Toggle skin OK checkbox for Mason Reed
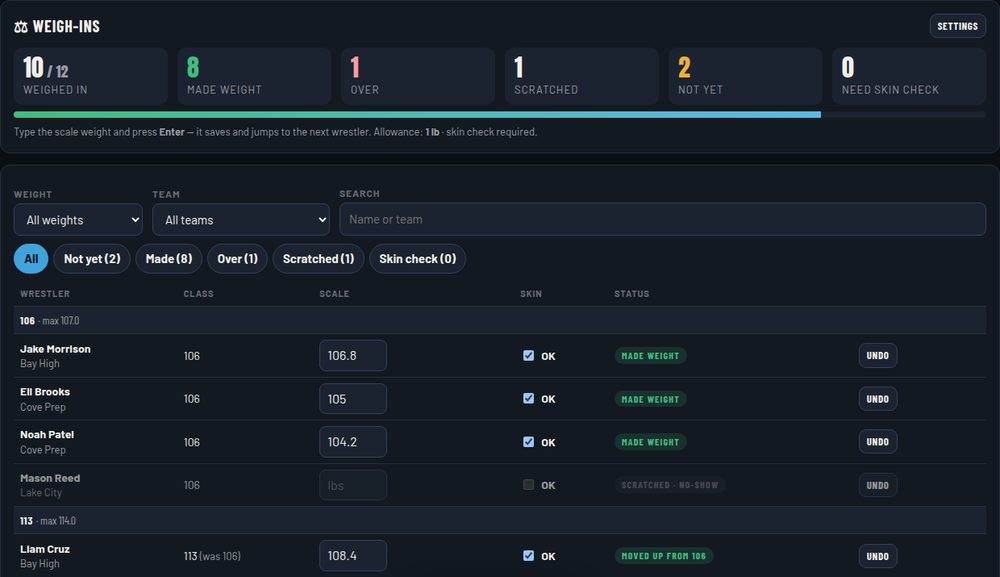1000x577 pixels. coord(528,485)
